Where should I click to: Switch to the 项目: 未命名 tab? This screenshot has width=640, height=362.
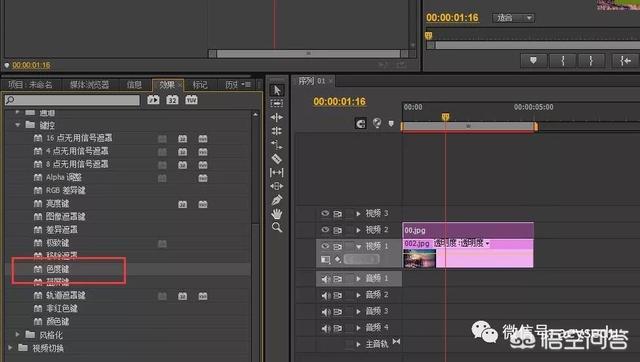pos(30,84)
